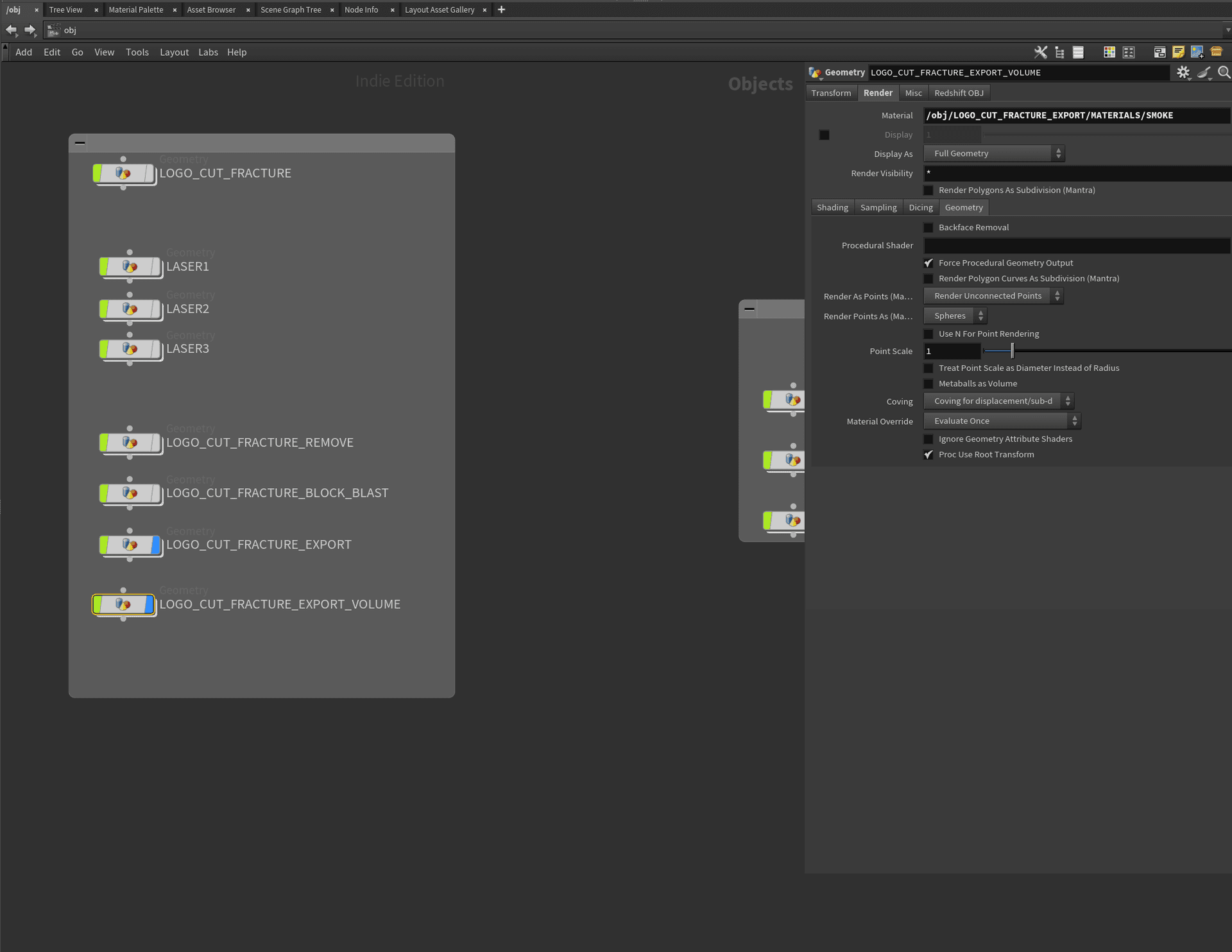Toggle display flag on LOGO_CUT_FRACTURE_EXPORT node
Image resolution: width=1232 pixels, height=952 pixels.
[155, 545]
